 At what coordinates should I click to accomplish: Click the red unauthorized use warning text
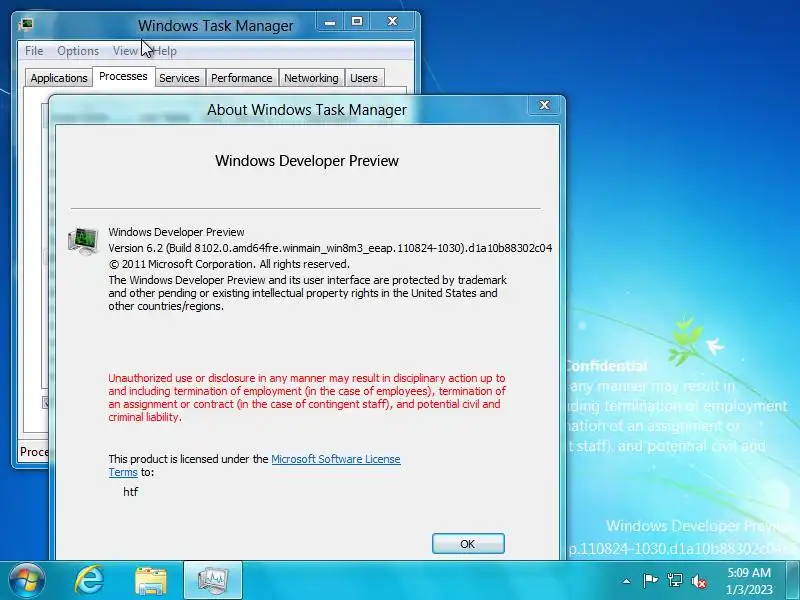point(307,397)
